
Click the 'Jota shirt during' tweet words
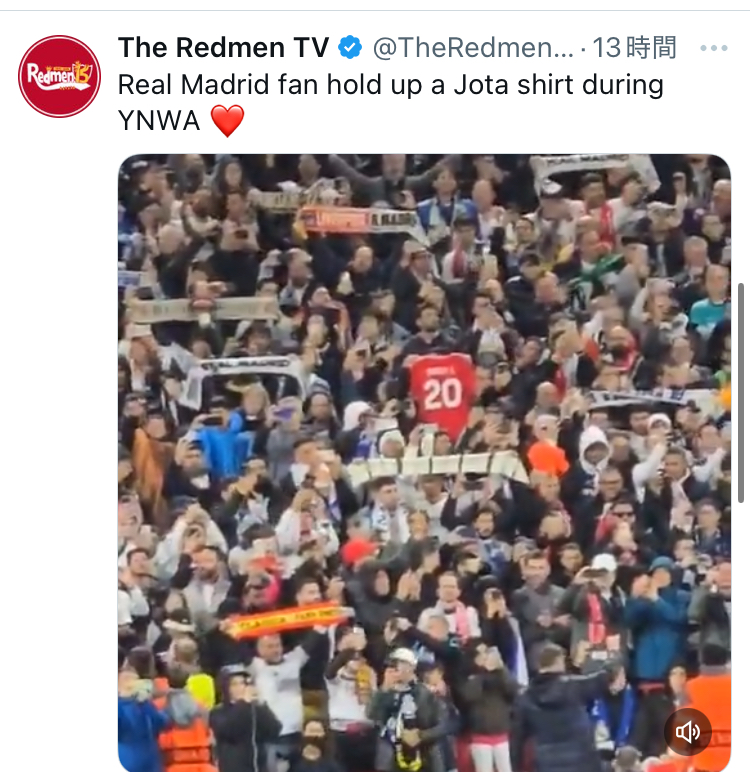pyautogui.click(x=558, y=84)
